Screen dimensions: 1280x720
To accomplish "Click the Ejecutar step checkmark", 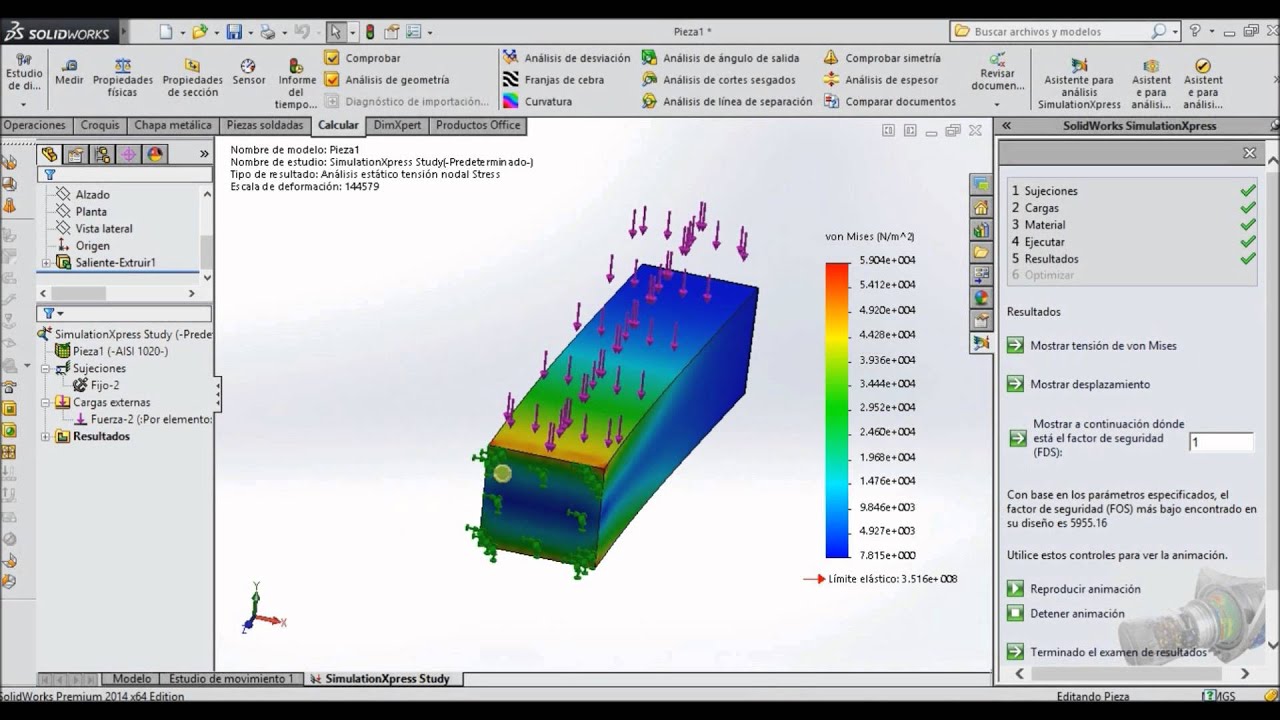I will point(1247,242).
